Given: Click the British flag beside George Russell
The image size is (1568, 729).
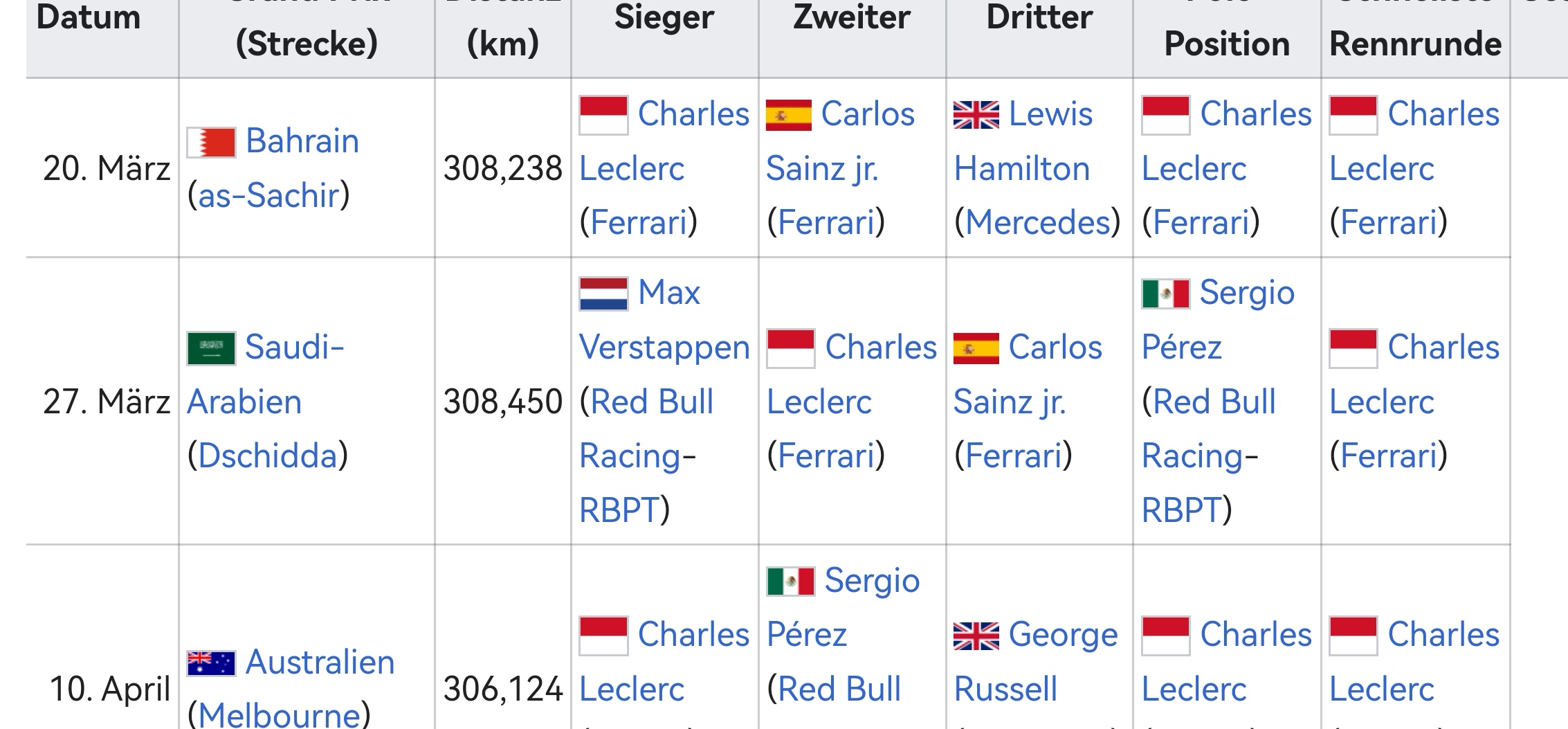Looking at the screenshot, I should 976,636.
